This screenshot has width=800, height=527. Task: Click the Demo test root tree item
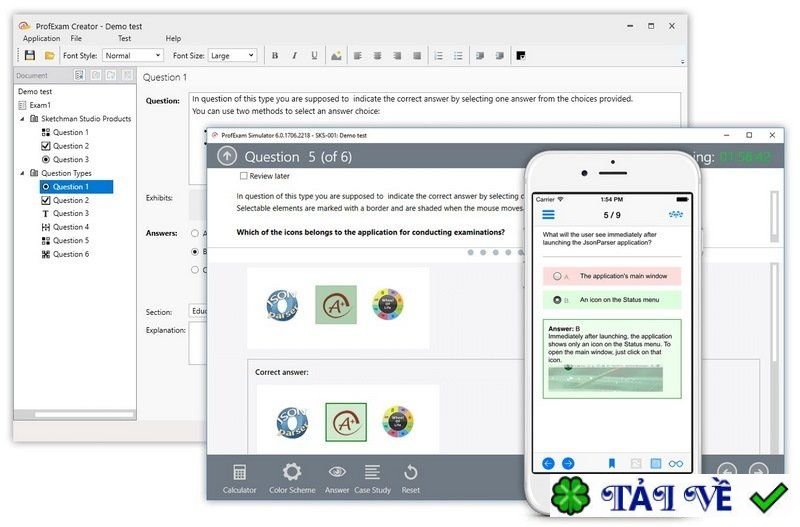click(x=35, y=92)
